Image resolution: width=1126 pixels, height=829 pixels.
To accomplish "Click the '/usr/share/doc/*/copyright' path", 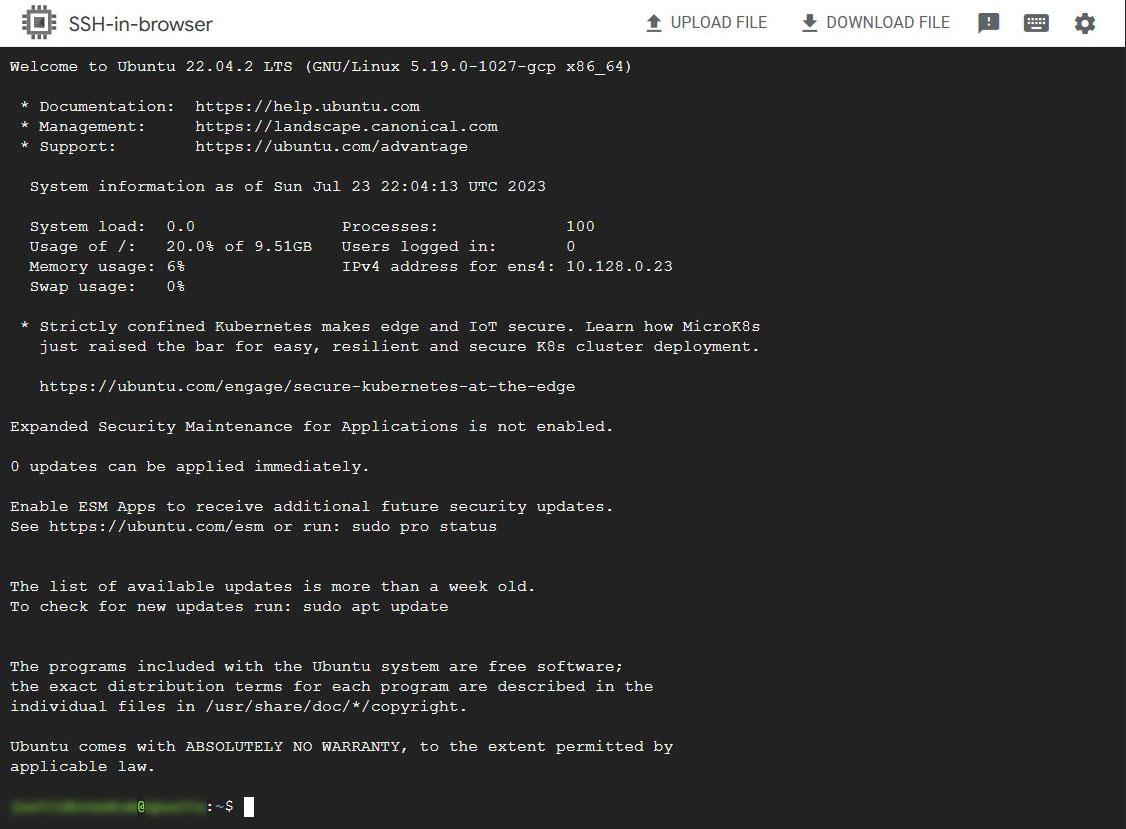I will (333, 707).
